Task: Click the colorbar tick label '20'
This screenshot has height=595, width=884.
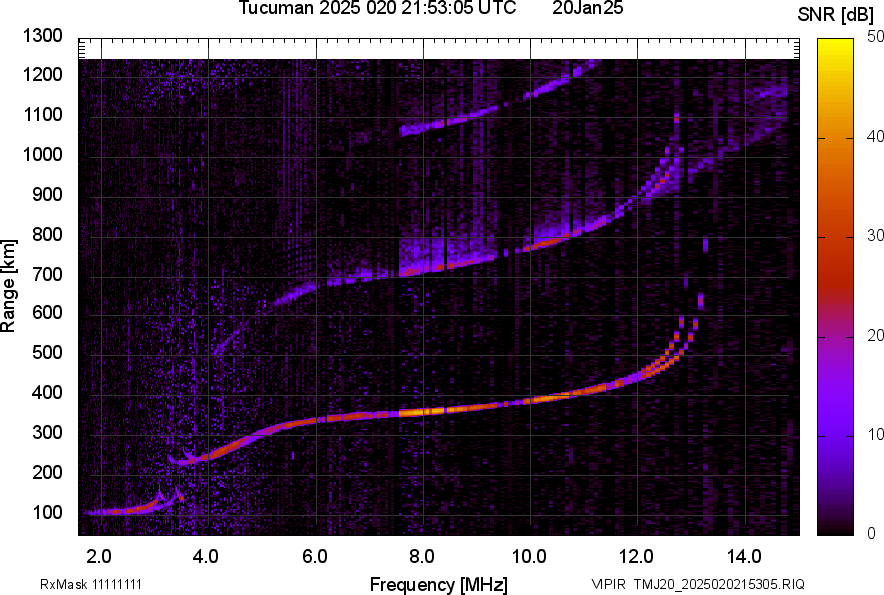Action: (x=876, y=335)
